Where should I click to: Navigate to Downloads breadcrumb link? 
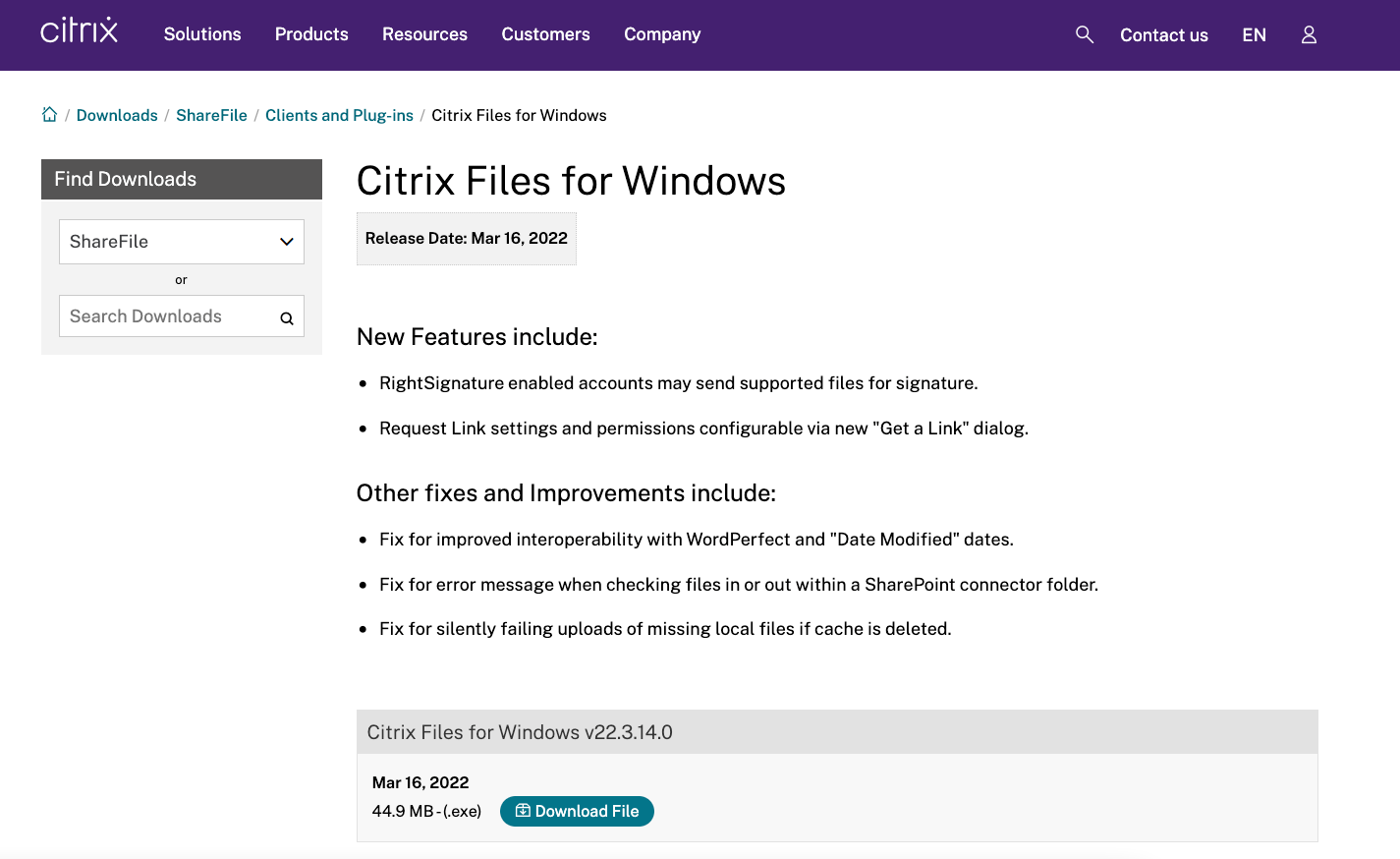pyautogui.click(x=117, y=115)
